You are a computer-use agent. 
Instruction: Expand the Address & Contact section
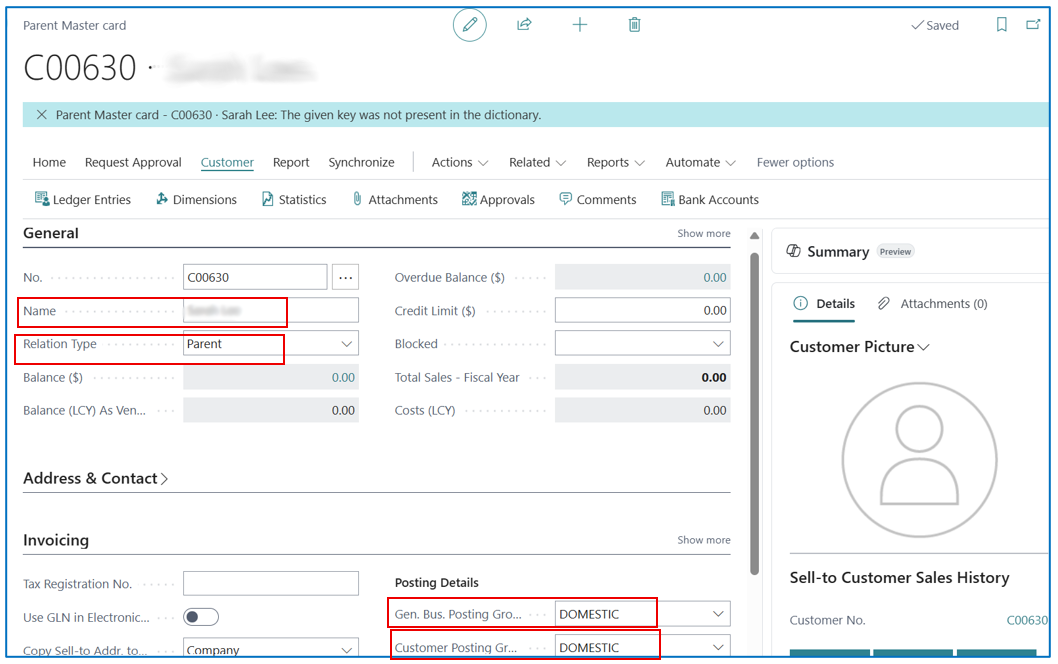coord(95,478)
